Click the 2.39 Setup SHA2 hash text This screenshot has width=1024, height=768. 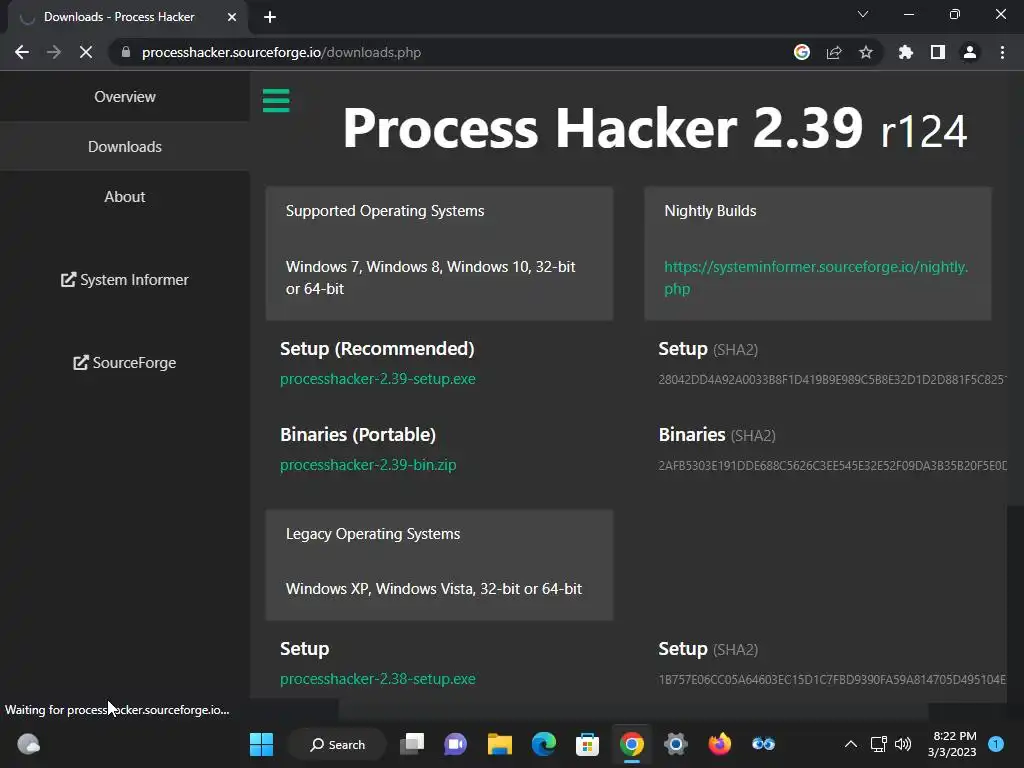[832, 379]
